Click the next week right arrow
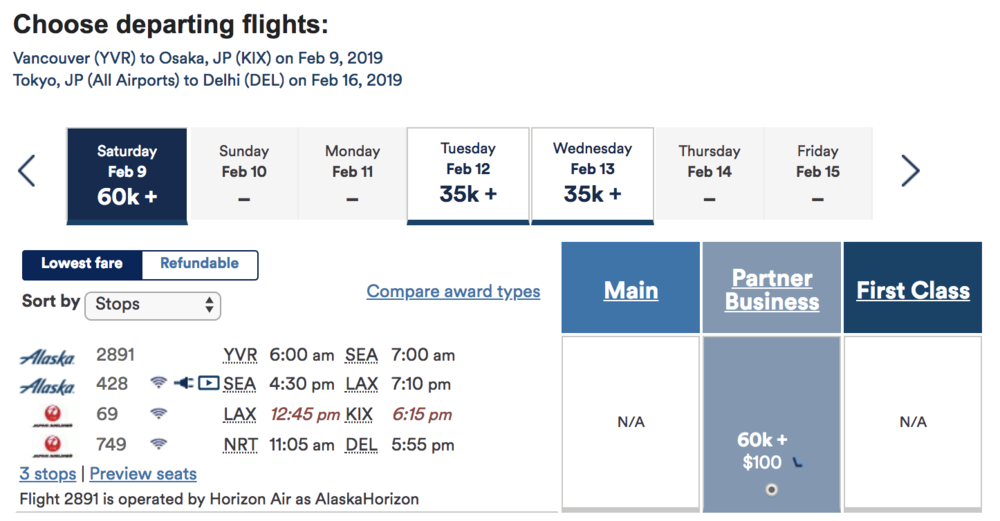Screen dimensions: 1000x521 point(910,171)
